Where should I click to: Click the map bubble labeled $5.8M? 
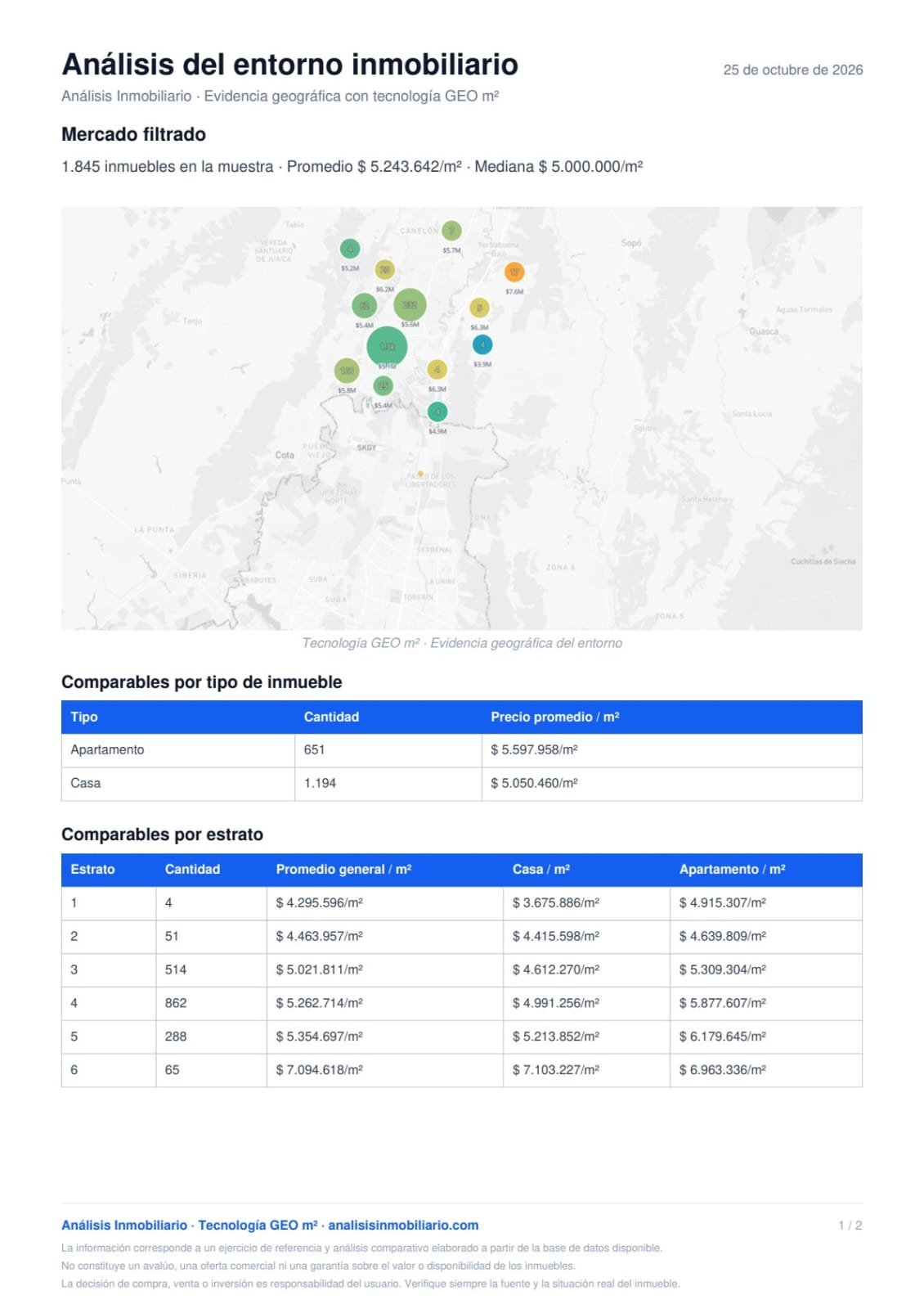[347, 371]
